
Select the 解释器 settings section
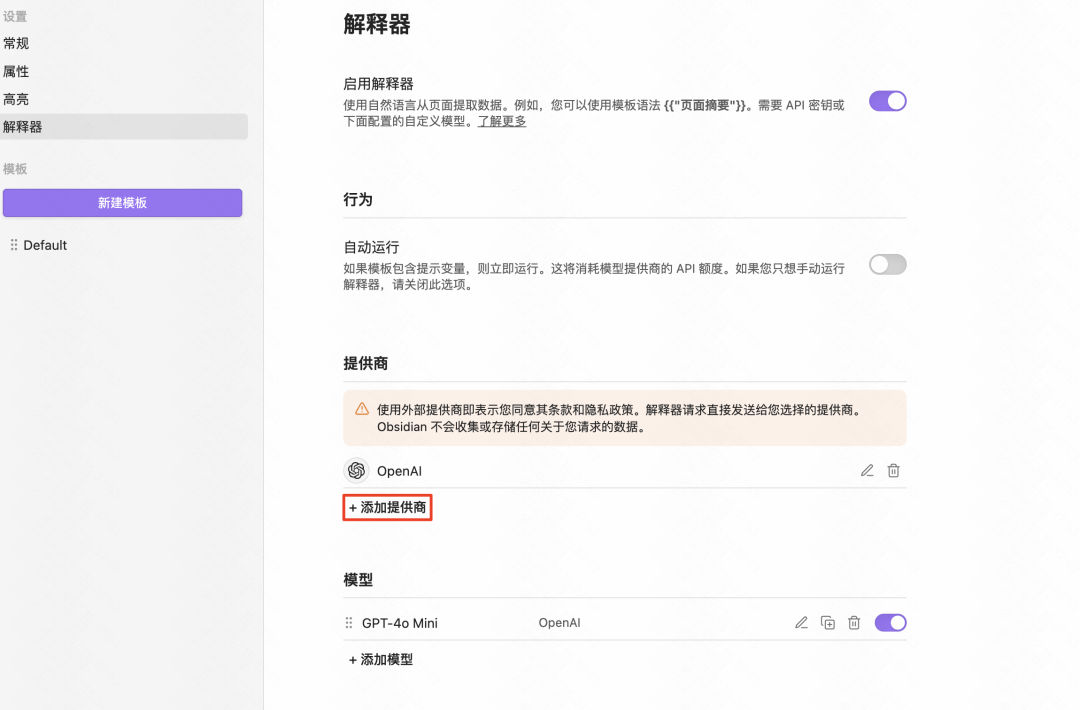tap(124, 127)
